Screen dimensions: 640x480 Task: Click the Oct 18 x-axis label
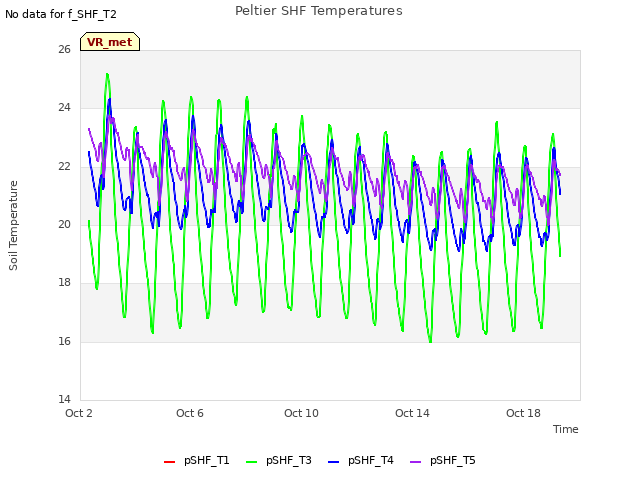click(x=523, y=413)
